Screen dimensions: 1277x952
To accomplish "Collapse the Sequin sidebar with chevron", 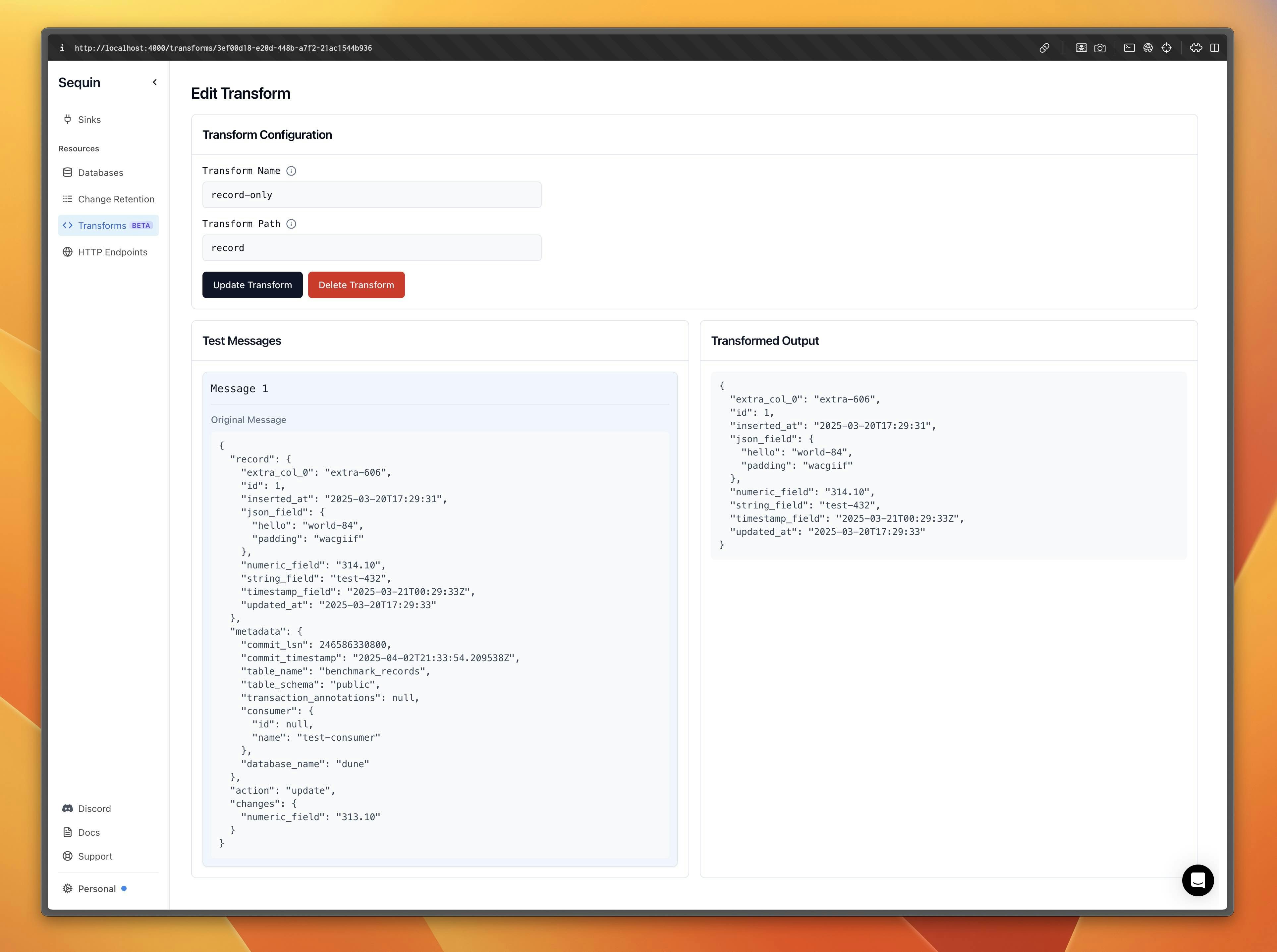I will [x=154, y=82].
